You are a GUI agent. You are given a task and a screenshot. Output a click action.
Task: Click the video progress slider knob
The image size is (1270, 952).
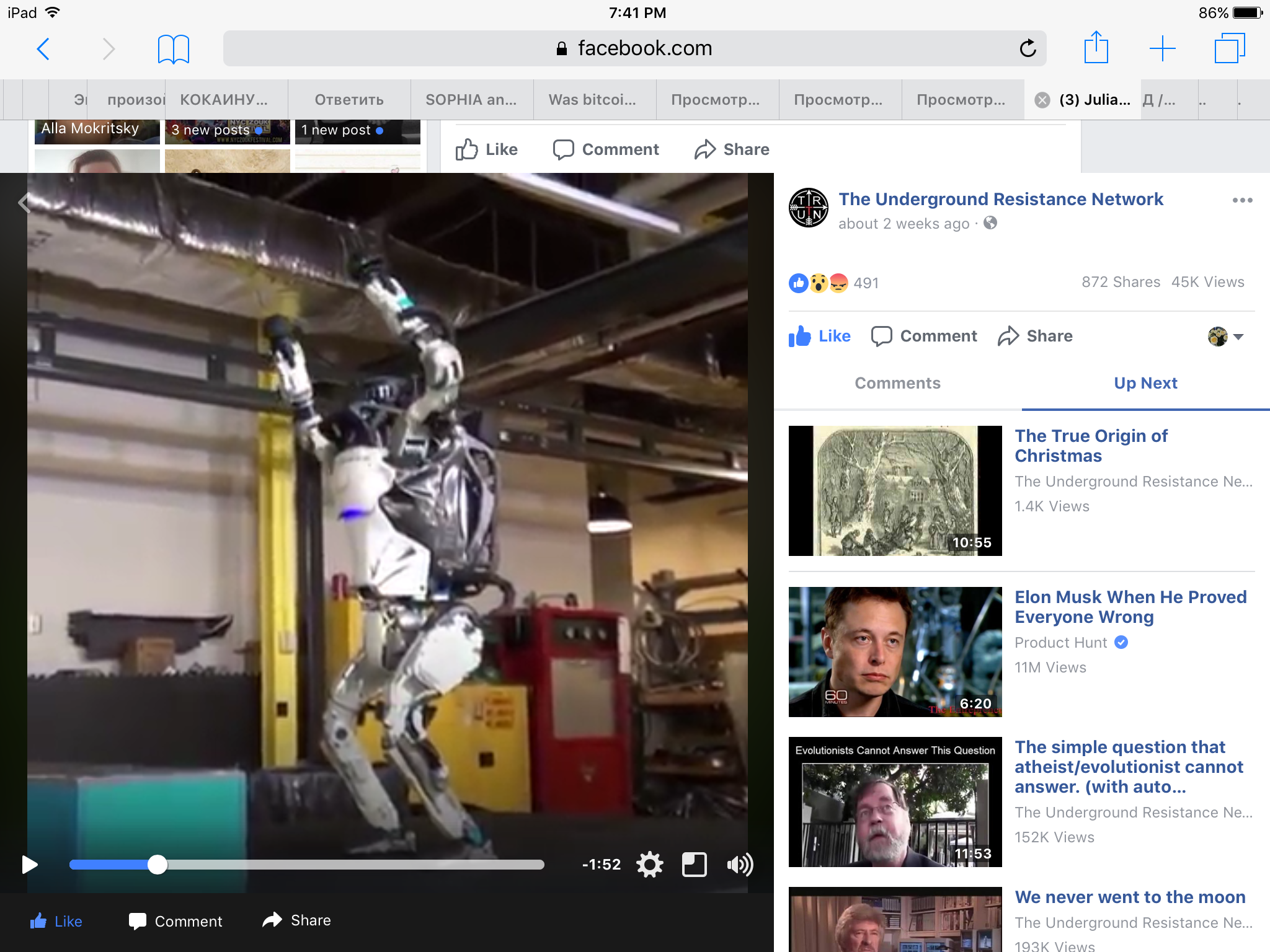pos(158,864)
